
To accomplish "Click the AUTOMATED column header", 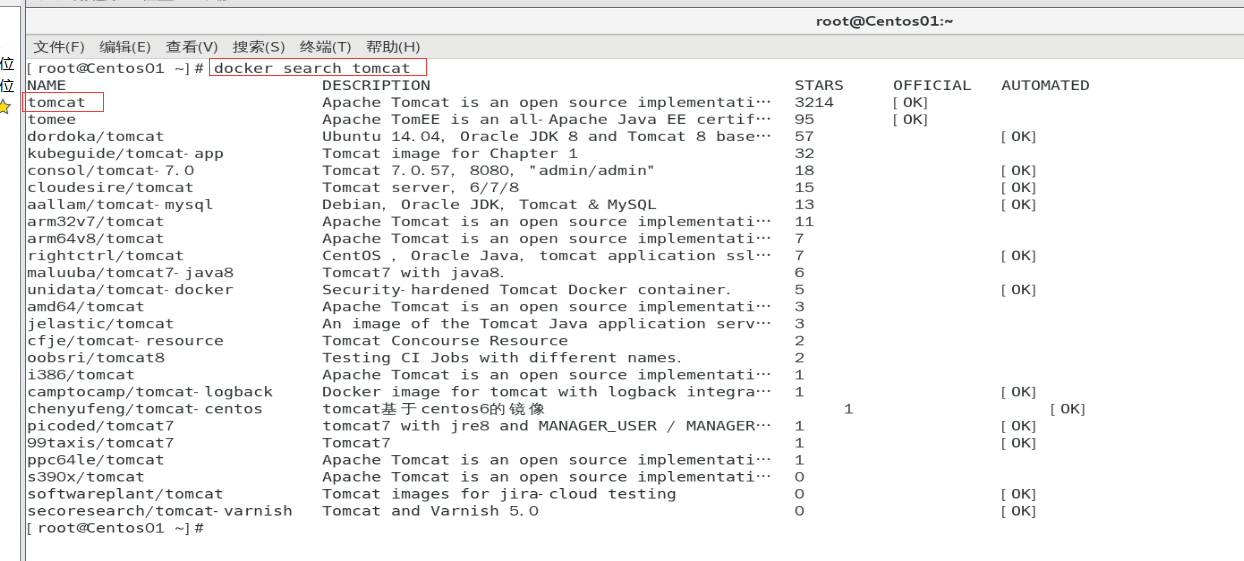I will click(x=1045, y=85).
